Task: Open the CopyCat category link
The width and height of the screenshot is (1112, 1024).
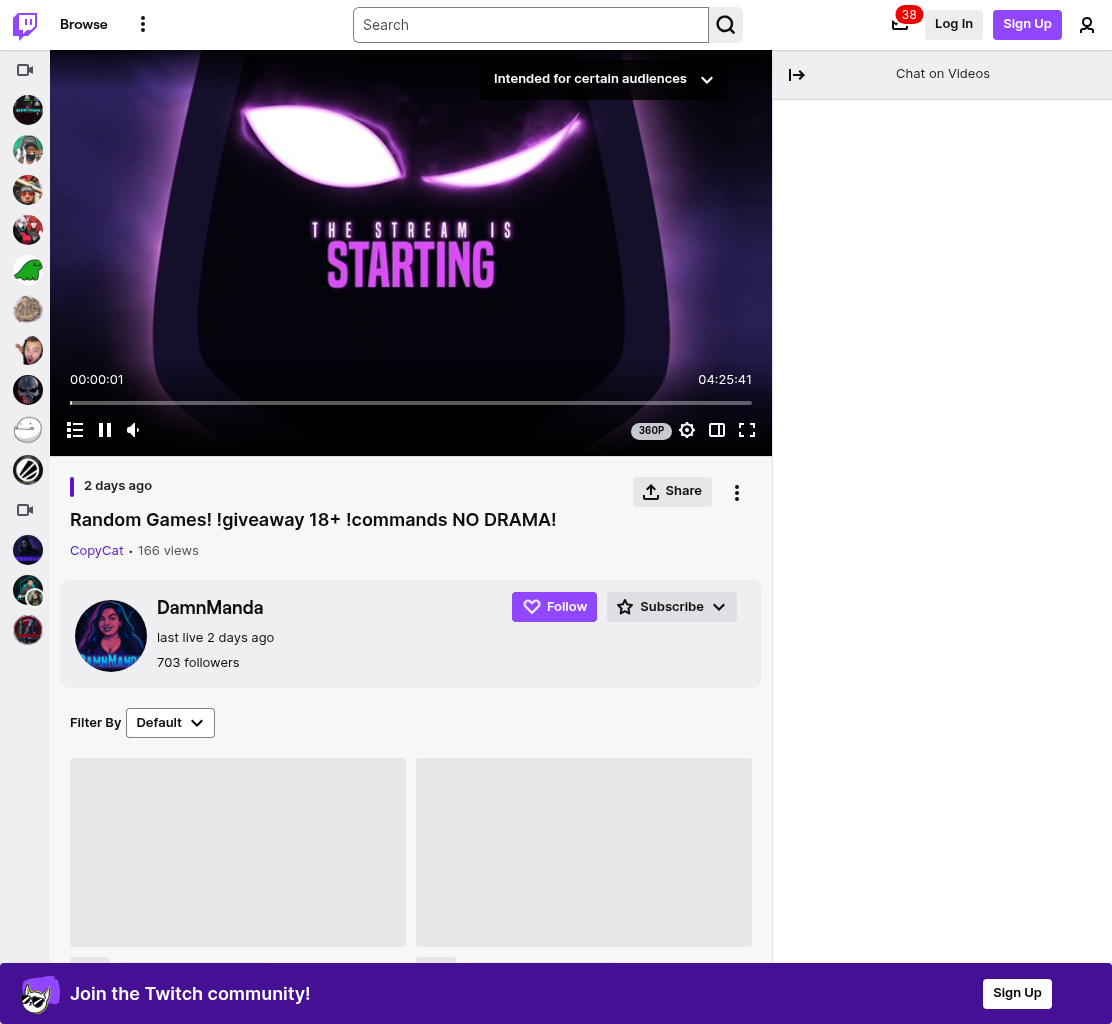Action: (96, 551)
